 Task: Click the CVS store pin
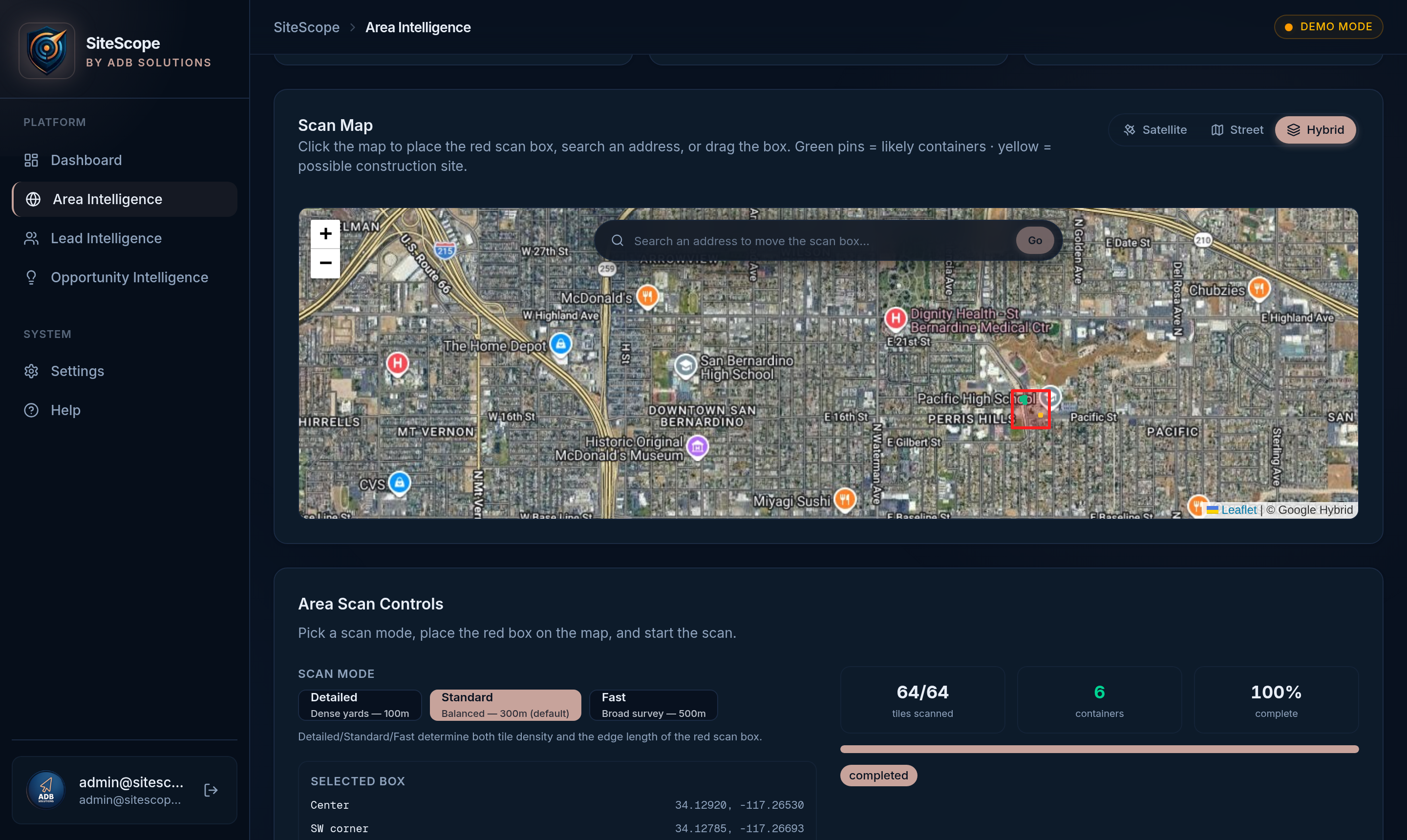[399, 483]
